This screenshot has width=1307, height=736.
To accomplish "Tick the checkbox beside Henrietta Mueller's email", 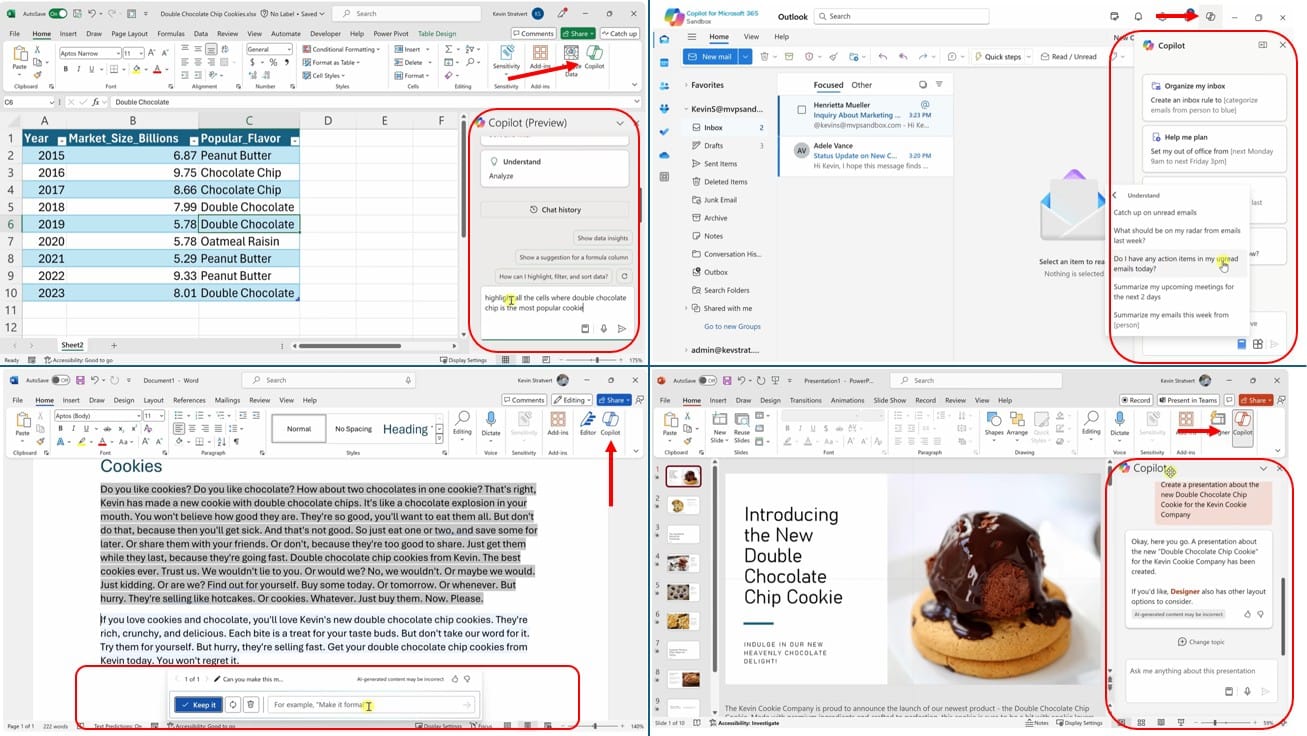I will coord(801,110).
